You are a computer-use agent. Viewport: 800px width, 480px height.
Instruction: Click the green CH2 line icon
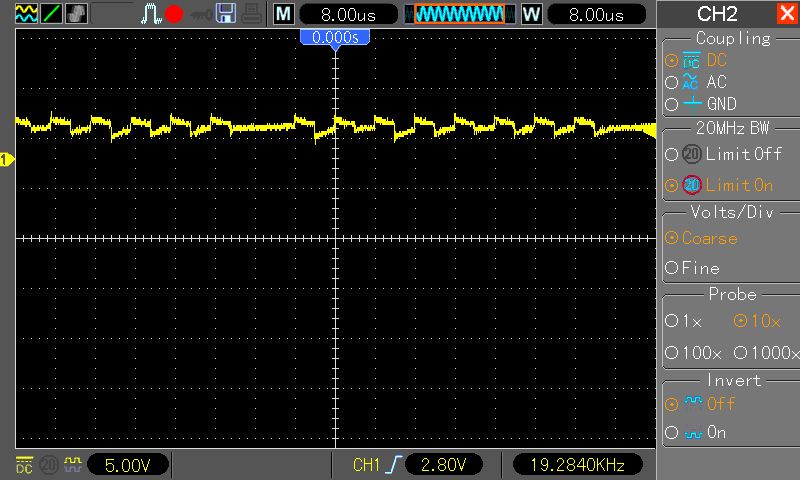tap(50, 14)
